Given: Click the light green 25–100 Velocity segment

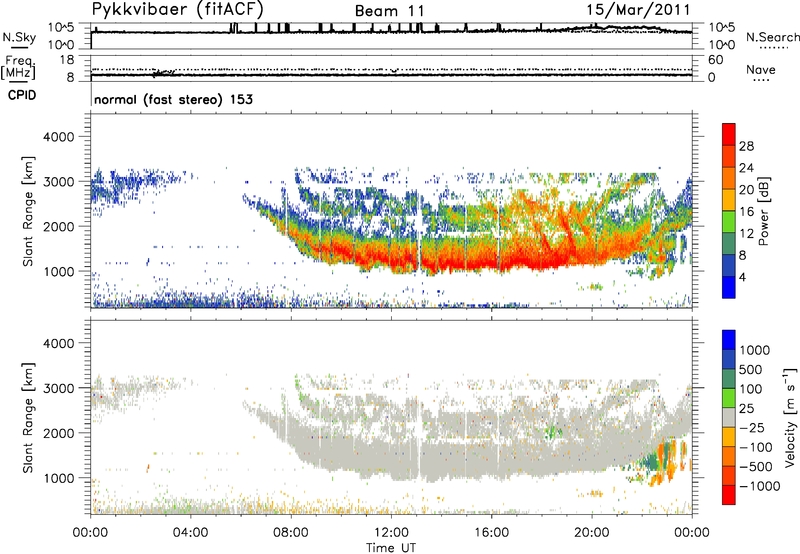Looking at the screenshot, I should coord(729,398).
